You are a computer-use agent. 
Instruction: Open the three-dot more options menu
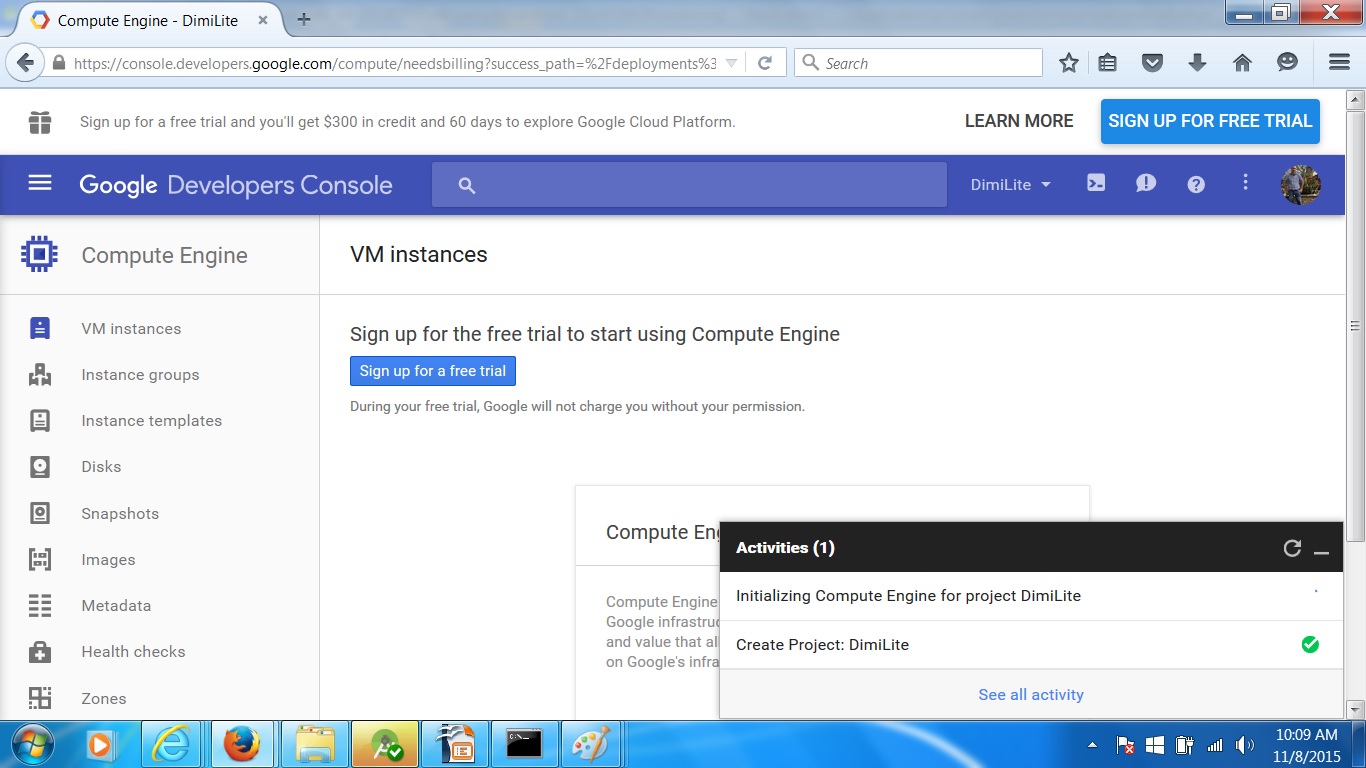pyautogui.click(x=1245, y=182)
